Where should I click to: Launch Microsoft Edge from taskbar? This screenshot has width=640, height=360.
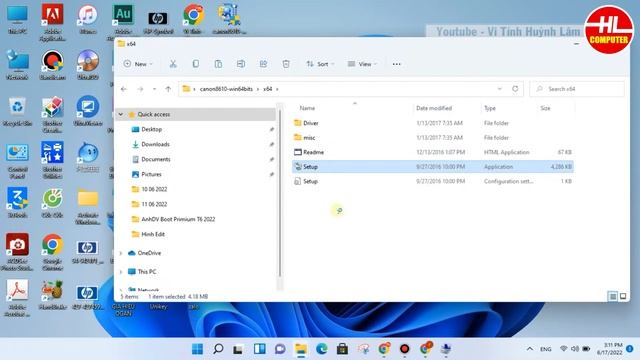[322, 349]
